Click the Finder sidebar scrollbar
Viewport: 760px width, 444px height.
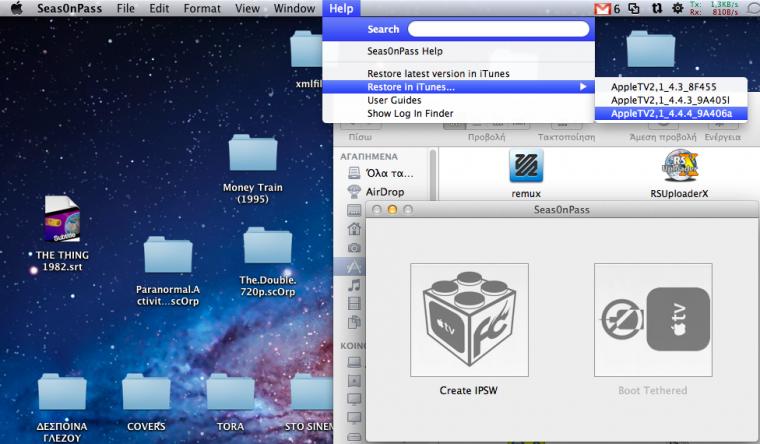coord(433,174)
